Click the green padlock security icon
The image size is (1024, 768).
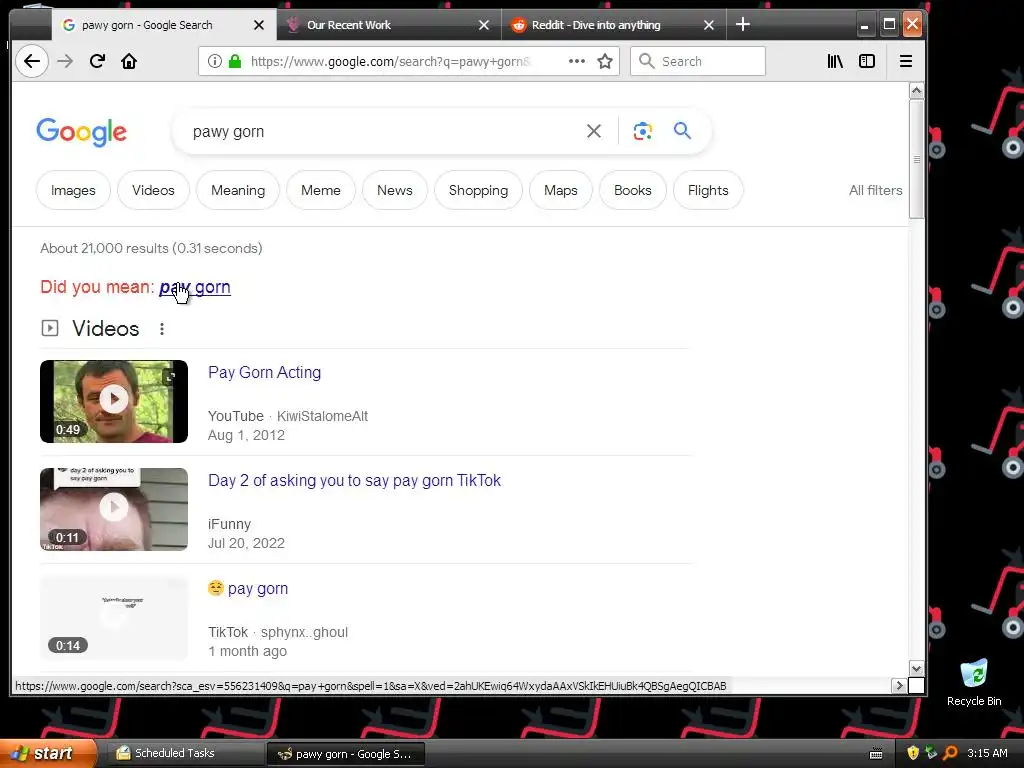(235, 61)
